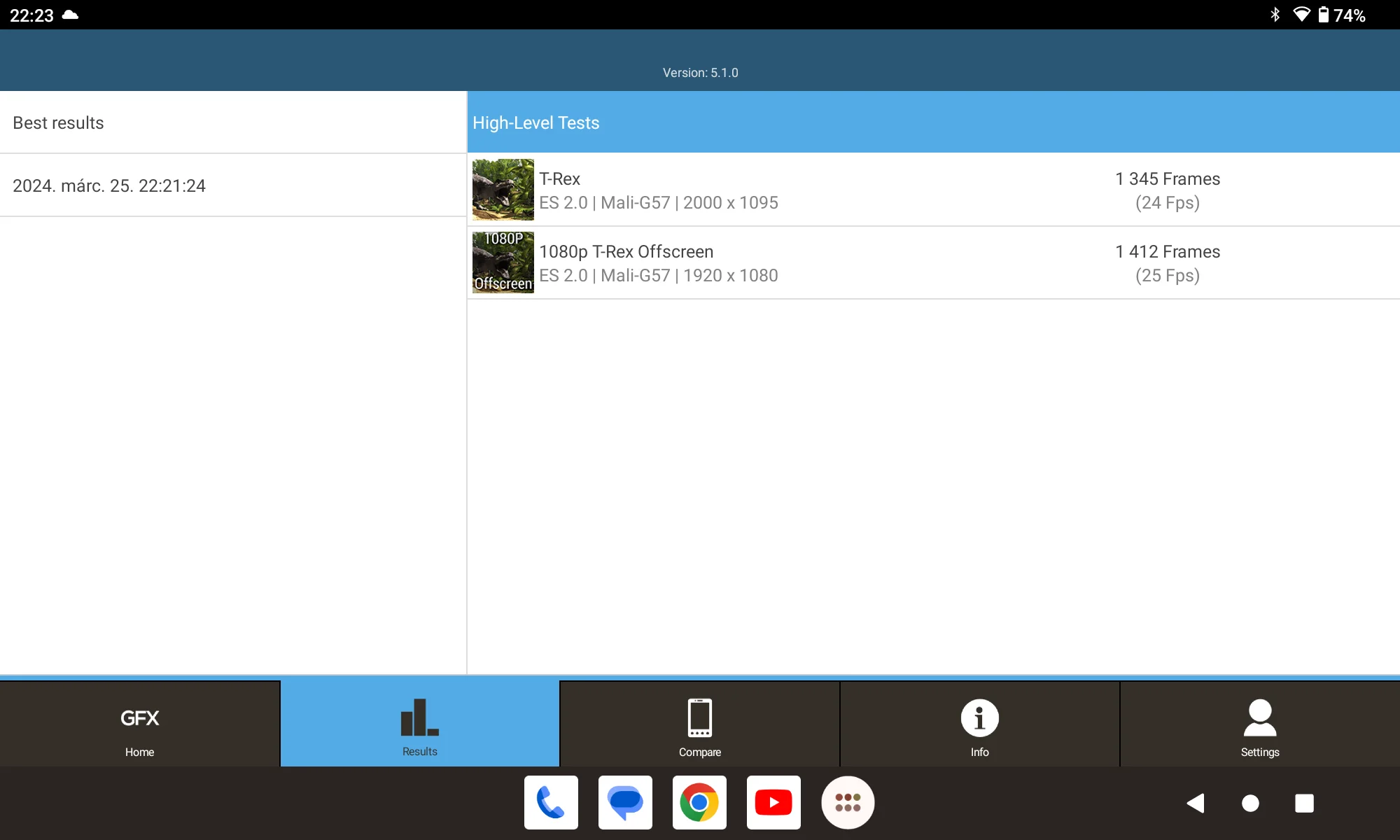Open recent apps square button
The width and height of the screenshot is (1400, 840).
1304,803
